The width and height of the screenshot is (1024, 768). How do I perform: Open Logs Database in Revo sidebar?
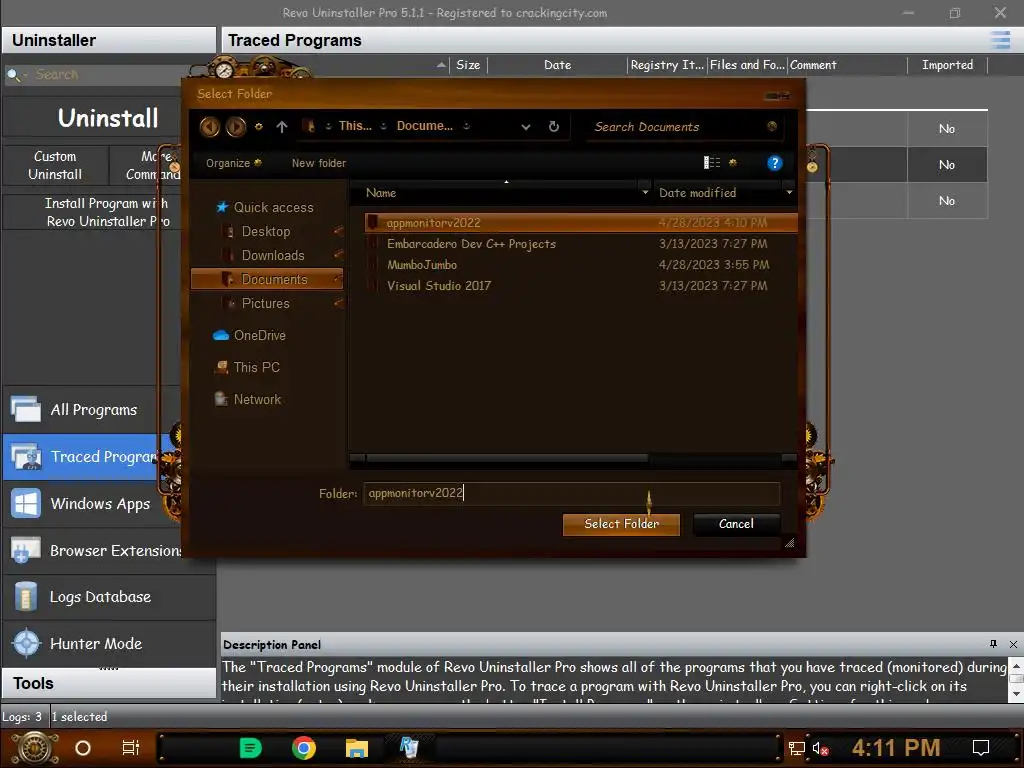coord(100,597)
